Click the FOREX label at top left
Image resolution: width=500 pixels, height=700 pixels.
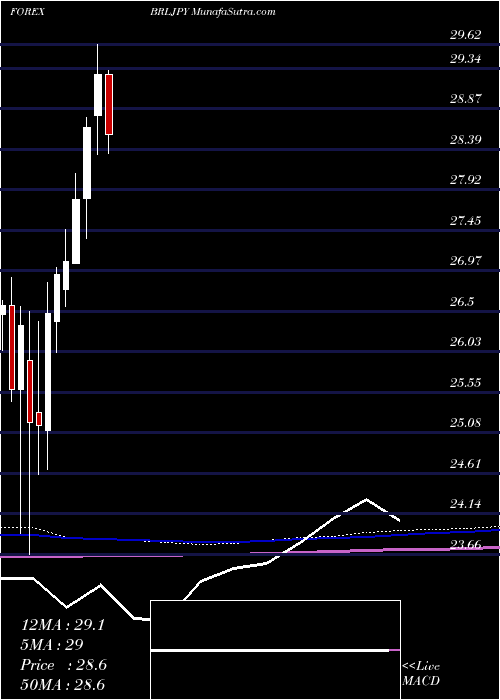(27, 12)
